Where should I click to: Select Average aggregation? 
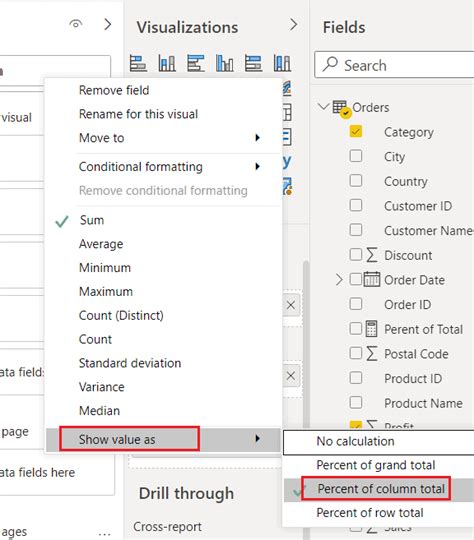click(x=164, y=244)
